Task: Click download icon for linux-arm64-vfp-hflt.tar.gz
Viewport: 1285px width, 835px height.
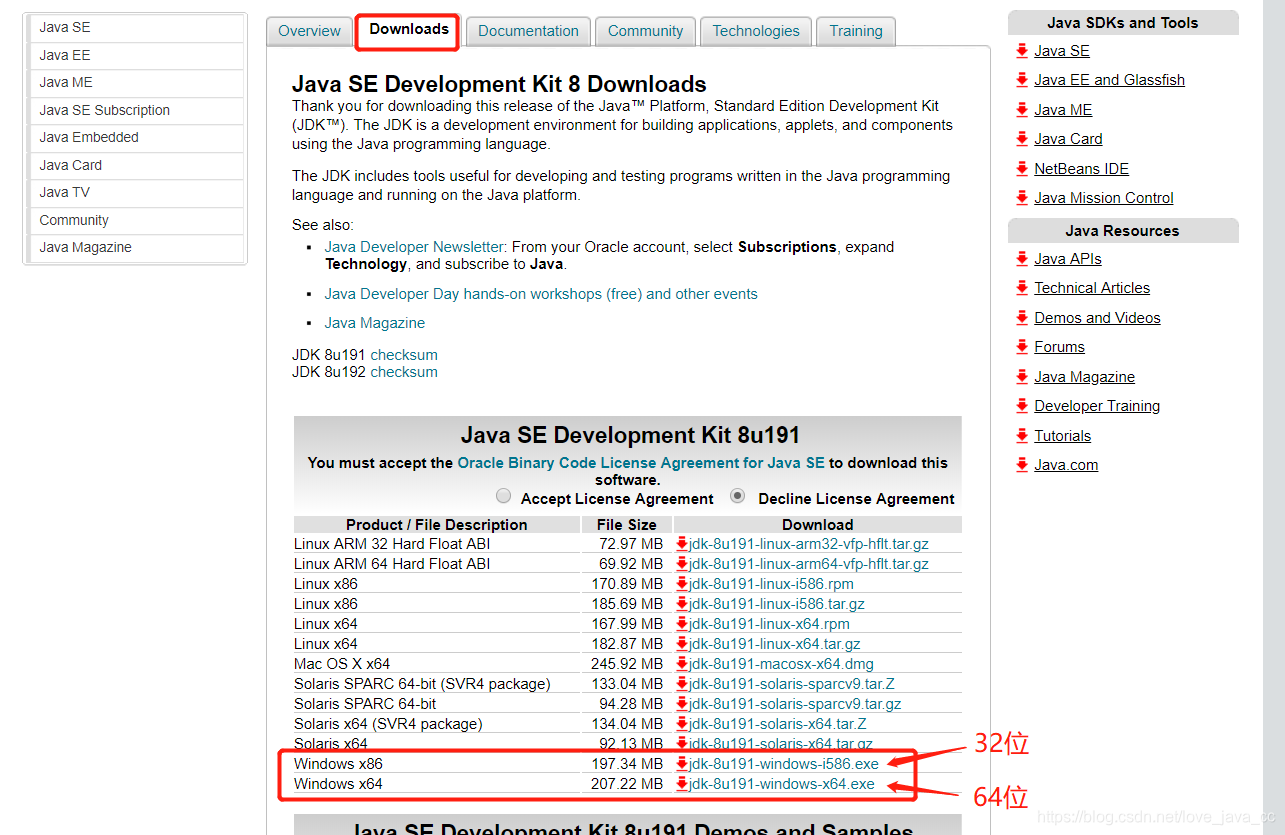Action: click(x=682, y=564)
